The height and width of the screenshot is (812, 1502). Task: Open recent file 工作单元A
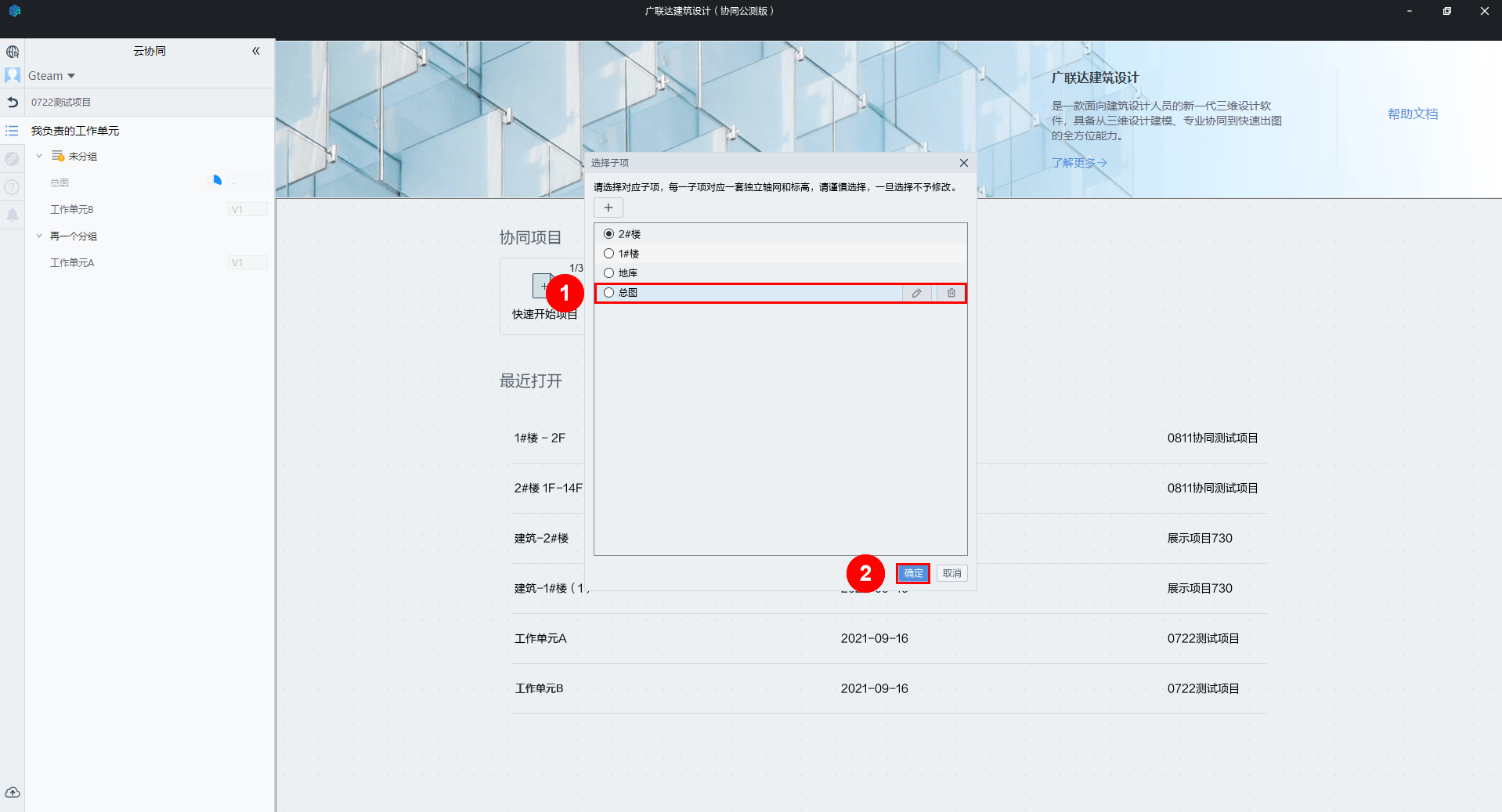click(x=540, y=638)
